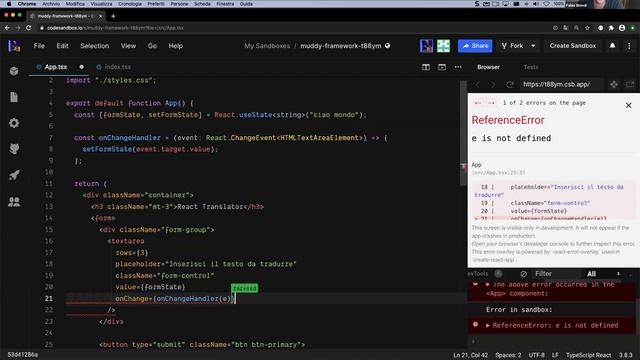640x360 pixels.
Task: Click the Fork button
Action: pyautogui.click(x=512, y=46)
